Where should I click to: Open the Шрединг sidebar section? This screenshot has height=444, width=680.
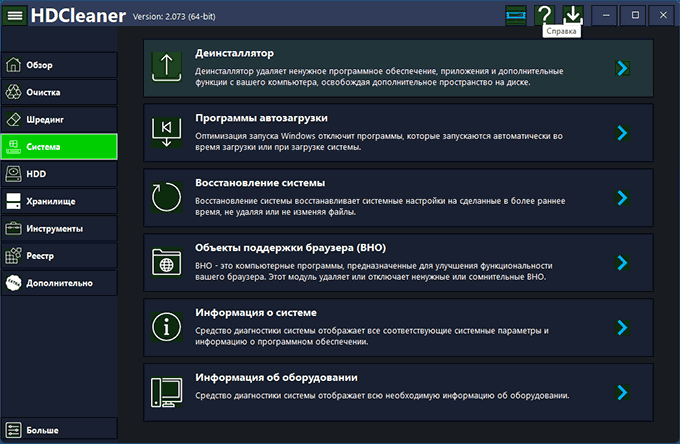pos(59,119)
